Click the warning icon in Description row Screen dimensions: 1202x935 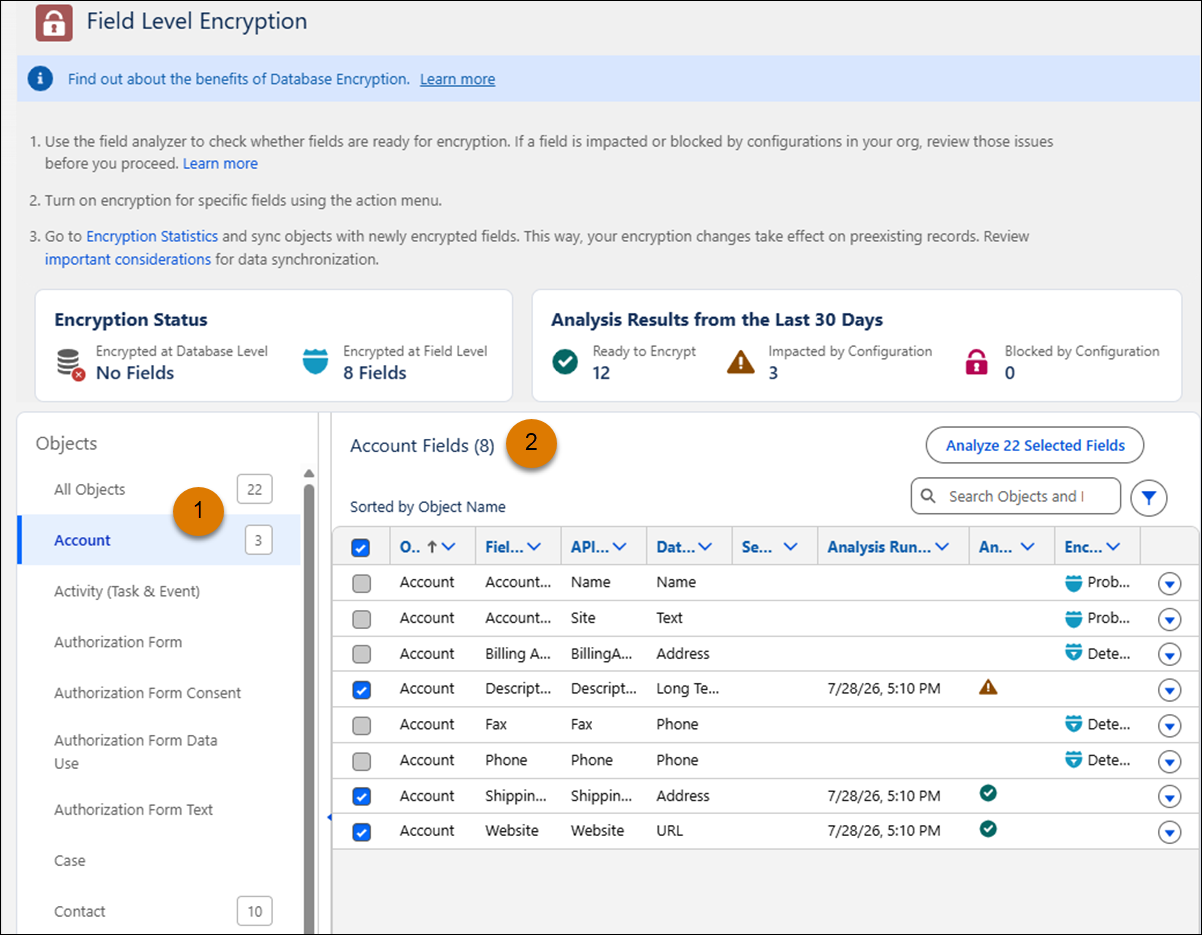[988, 687]
